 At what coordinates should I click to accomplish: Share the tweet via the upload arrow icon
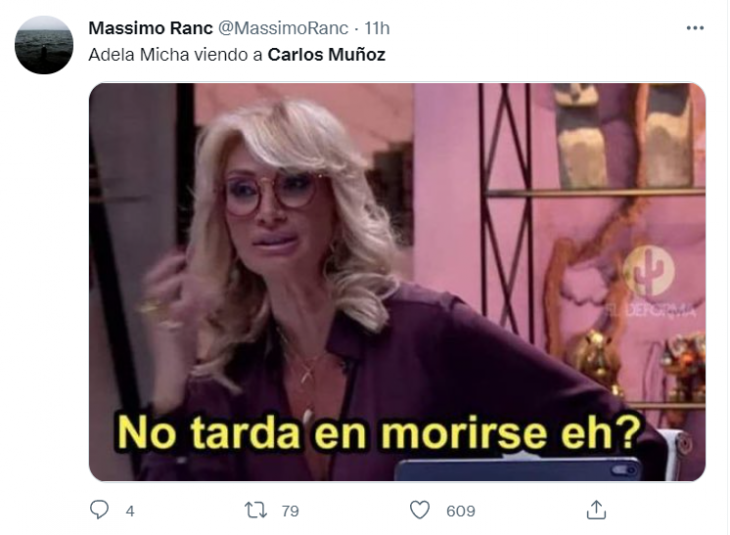[596, 509]
